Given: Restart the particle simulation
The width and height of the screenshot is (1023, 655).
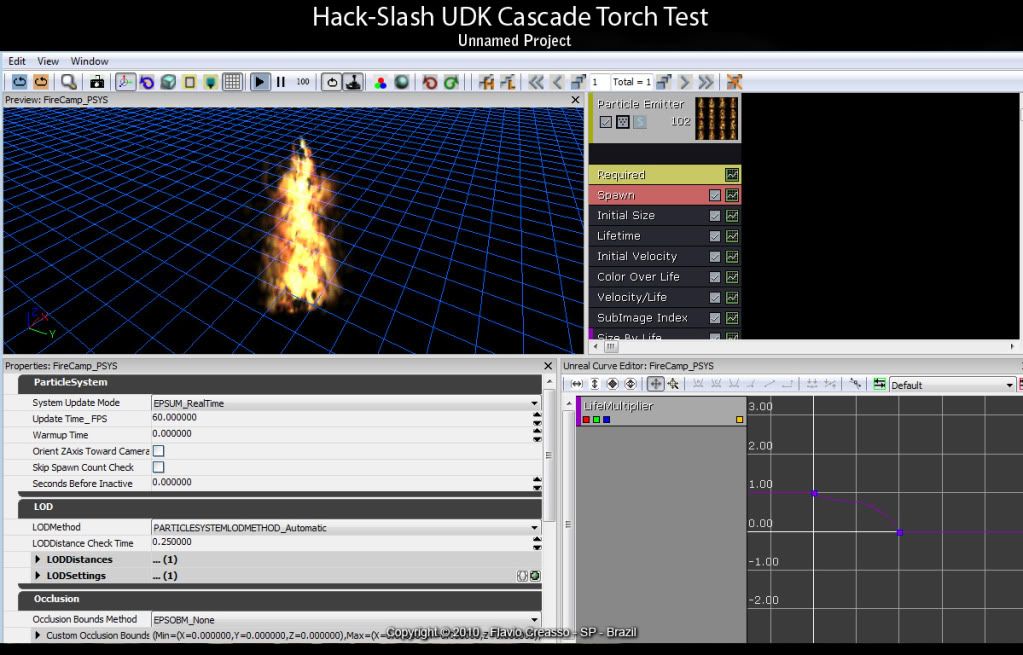Looking at the screenshot, I should 331,82.
